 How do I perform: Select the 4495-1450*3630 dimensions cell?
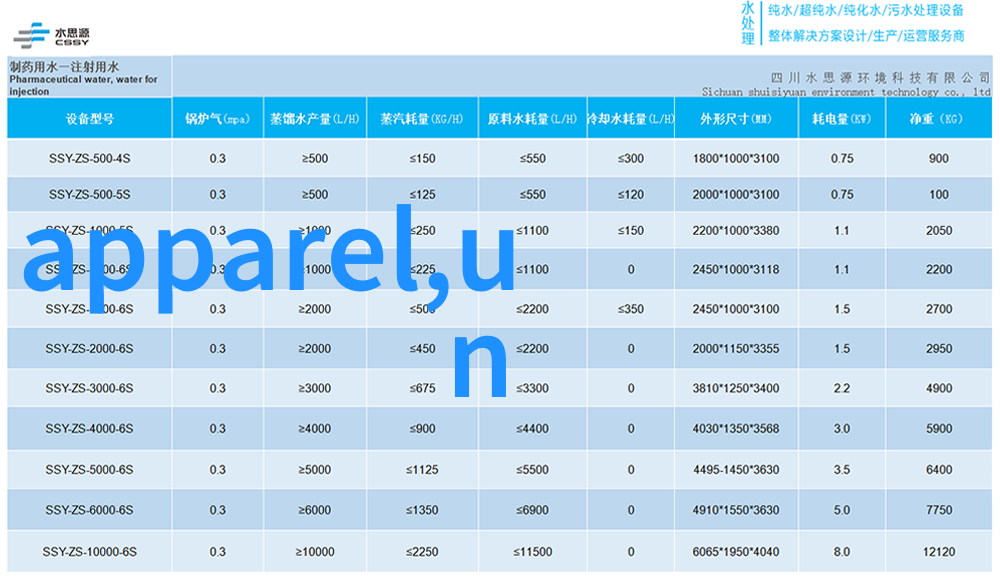[x=735, y=470]
